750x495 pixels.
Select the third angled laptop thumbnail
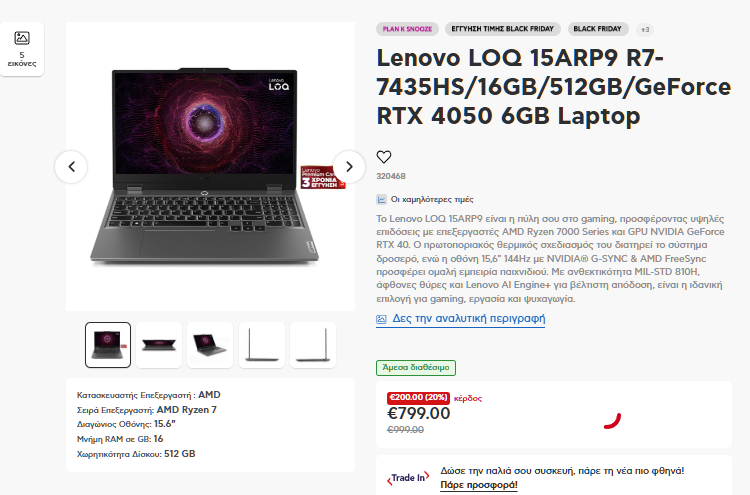tap(210, 345)
